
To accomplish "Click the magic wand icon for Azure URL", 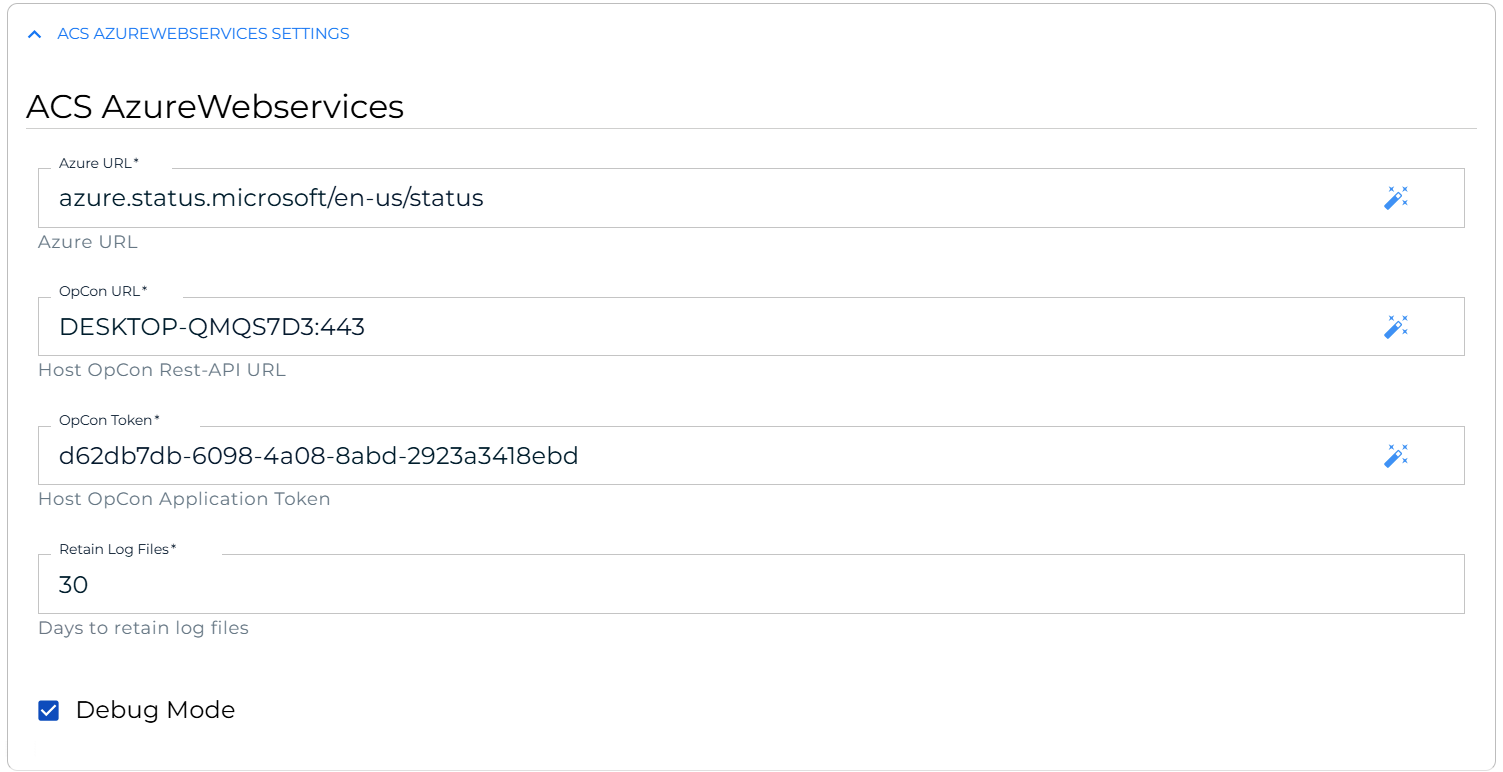I will pos(1395,198).
